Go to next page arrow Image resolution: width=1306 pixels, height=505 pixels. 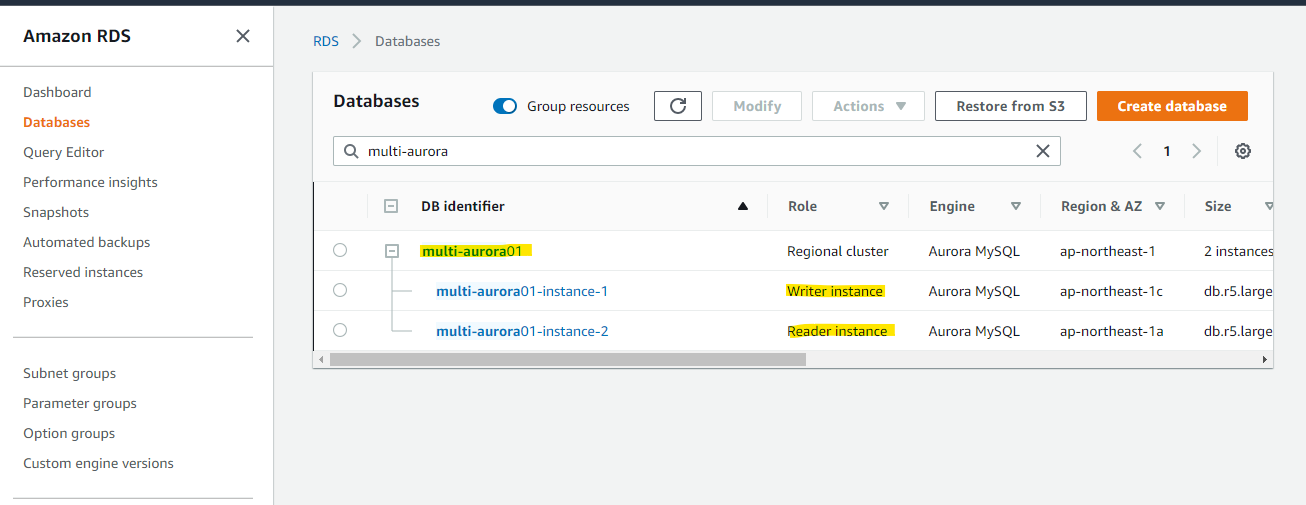coord(1197,151)
